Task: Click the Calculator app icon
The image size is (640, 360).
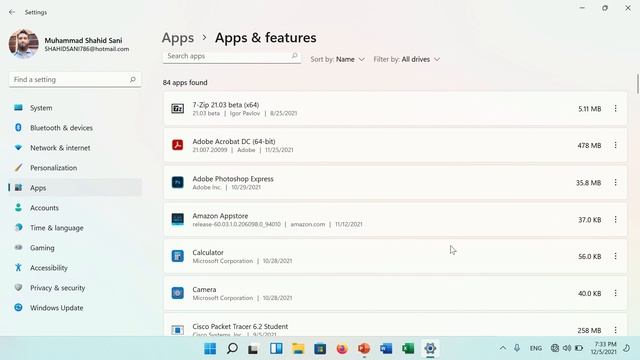Action: [178, 256]
